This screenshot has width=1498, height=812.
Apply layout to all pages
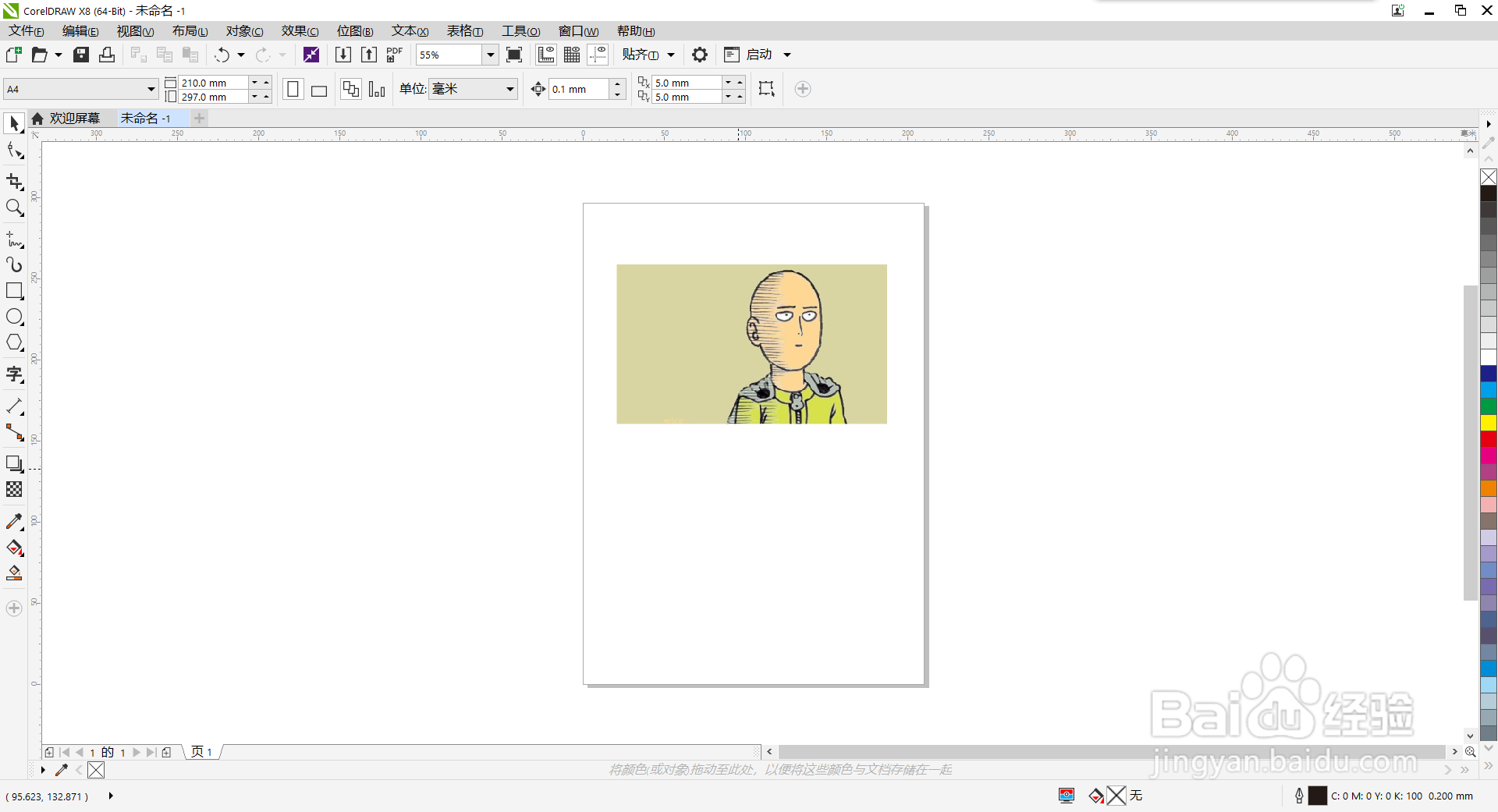click(x=351, y=89)
